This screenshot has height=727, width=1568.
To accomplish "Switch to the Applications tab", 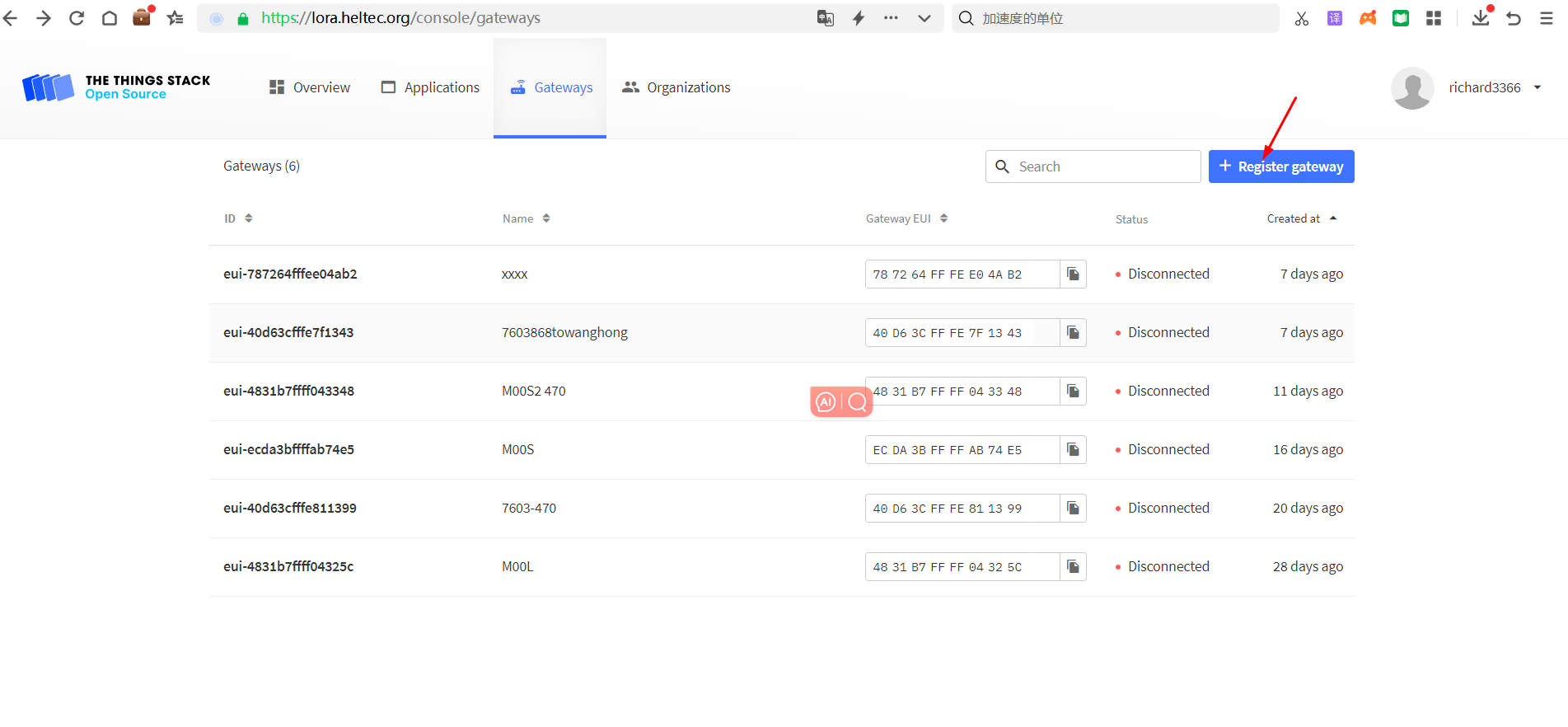I will point(430,87).
